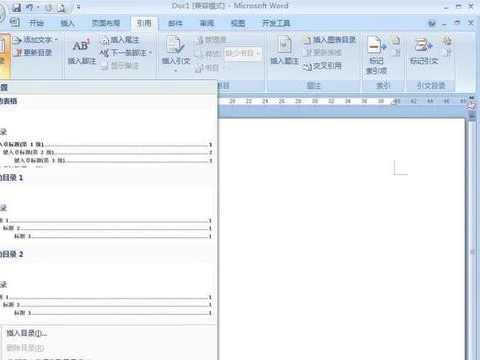Click 更新表格 (Update Table) in captions group
Viewport: 480px width, 360px height.
323,53
